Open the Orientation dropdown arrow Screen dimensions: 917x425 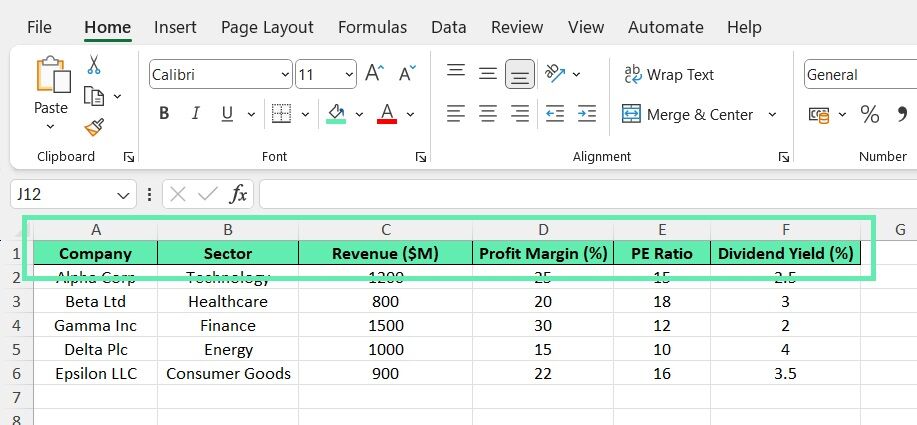tap(576, 74)
